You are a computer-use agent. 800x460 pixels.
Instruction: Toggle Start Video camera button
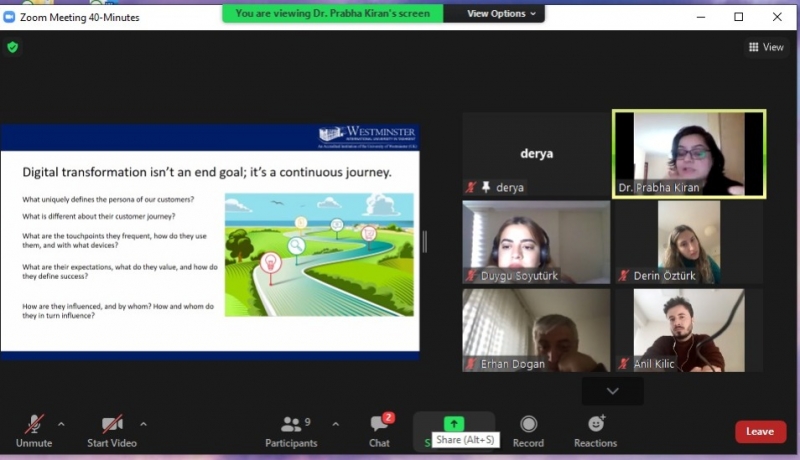pos(111,430)
